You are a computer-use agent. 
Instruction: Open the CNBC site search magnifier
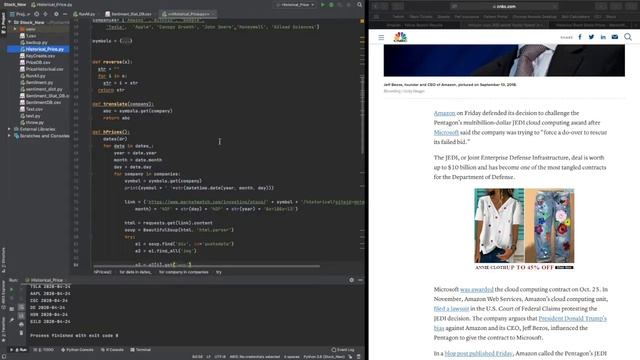point(628,37)
